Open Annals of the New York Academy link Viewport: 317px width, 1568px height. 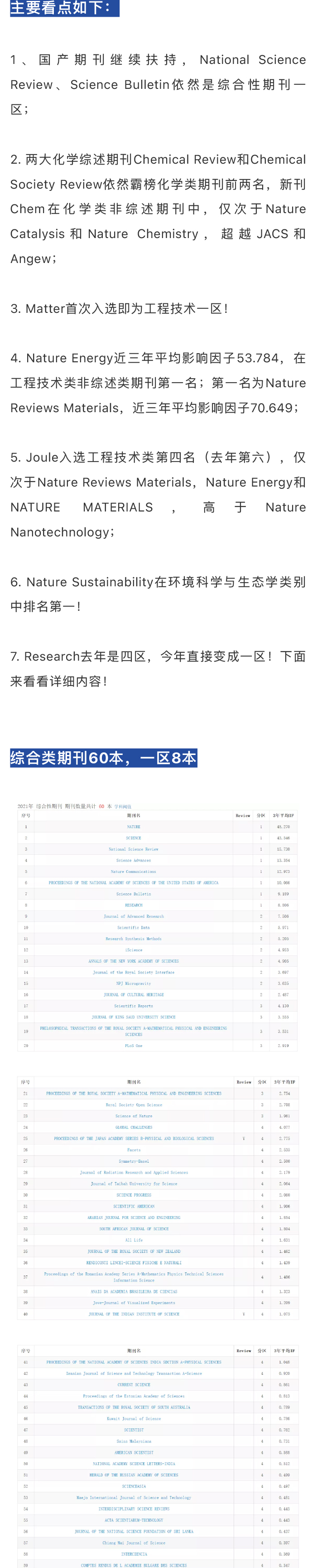pos(133,961)
